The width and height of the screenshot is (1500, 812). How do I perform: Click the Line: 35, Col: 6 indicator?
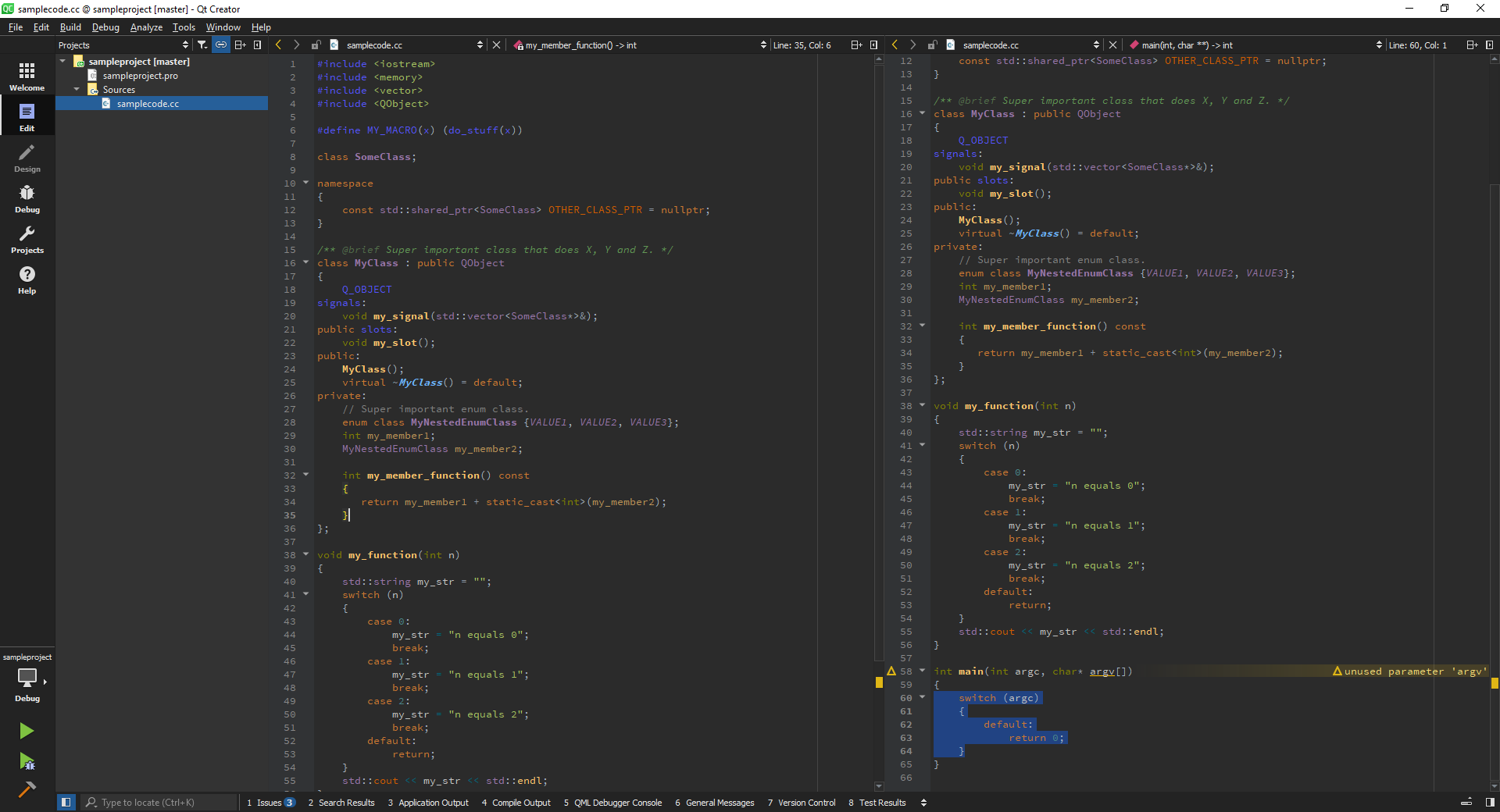[802, 45]
